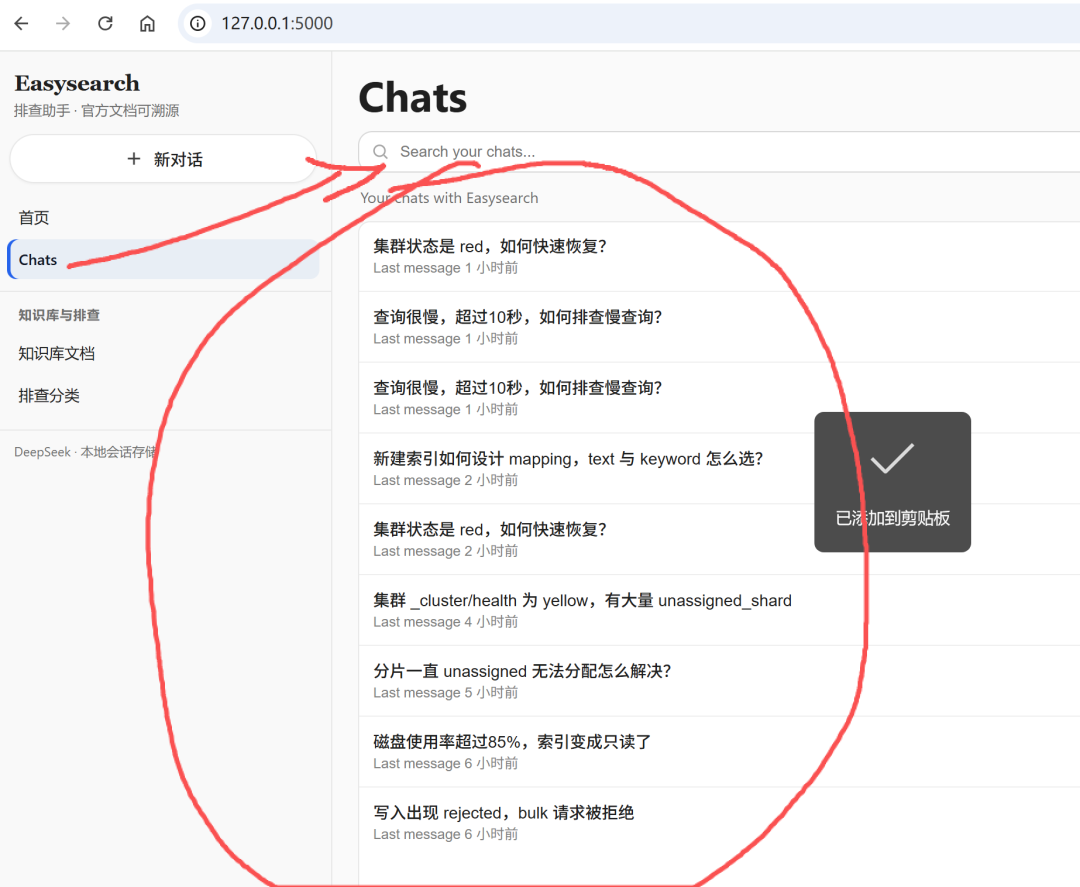Open the browser home page icon
This screenshot has height=887, width=1080.
click(x=147, y=23)
